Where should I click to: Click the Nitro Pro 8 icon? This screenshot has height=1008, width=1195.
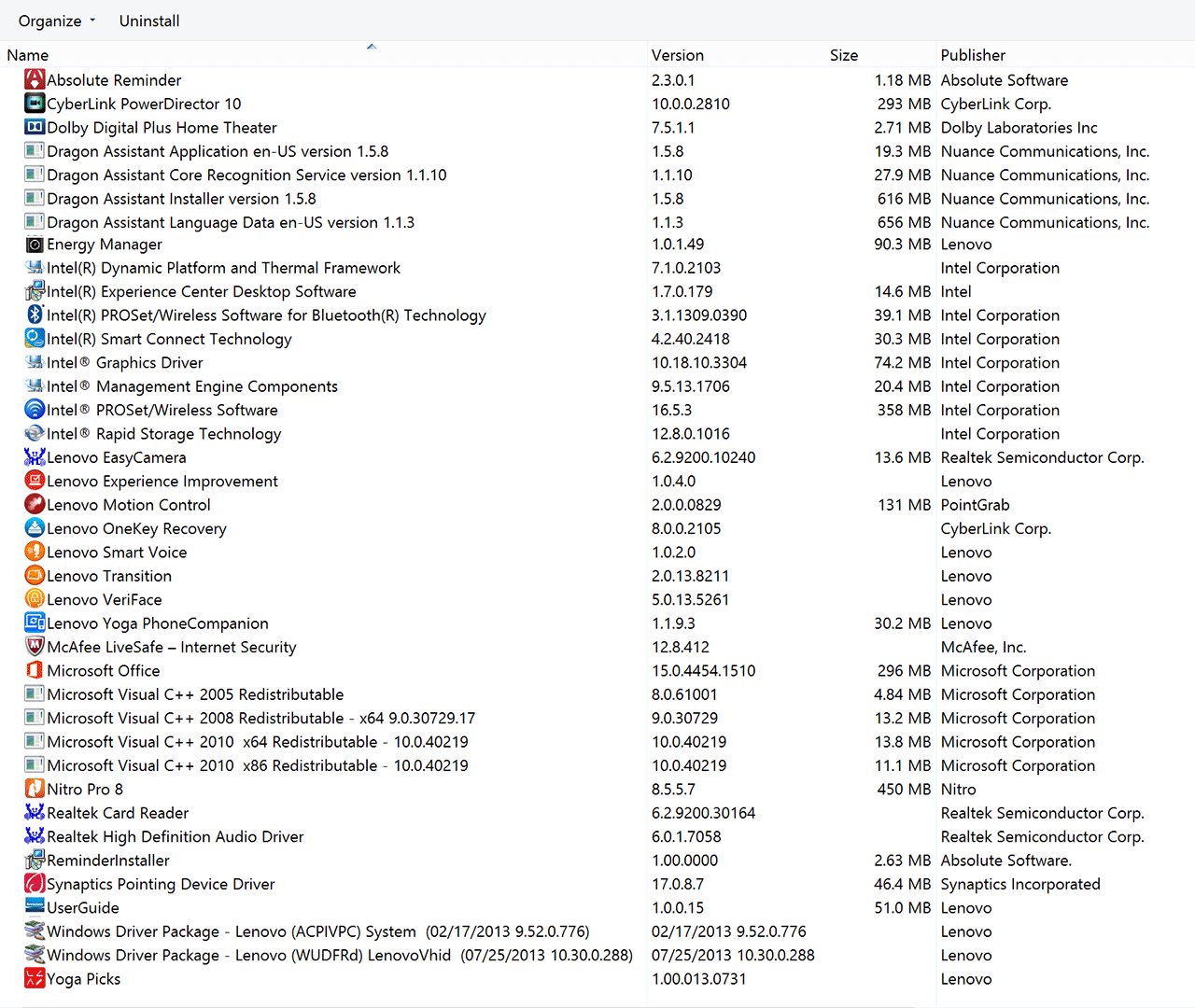(35, 789)
